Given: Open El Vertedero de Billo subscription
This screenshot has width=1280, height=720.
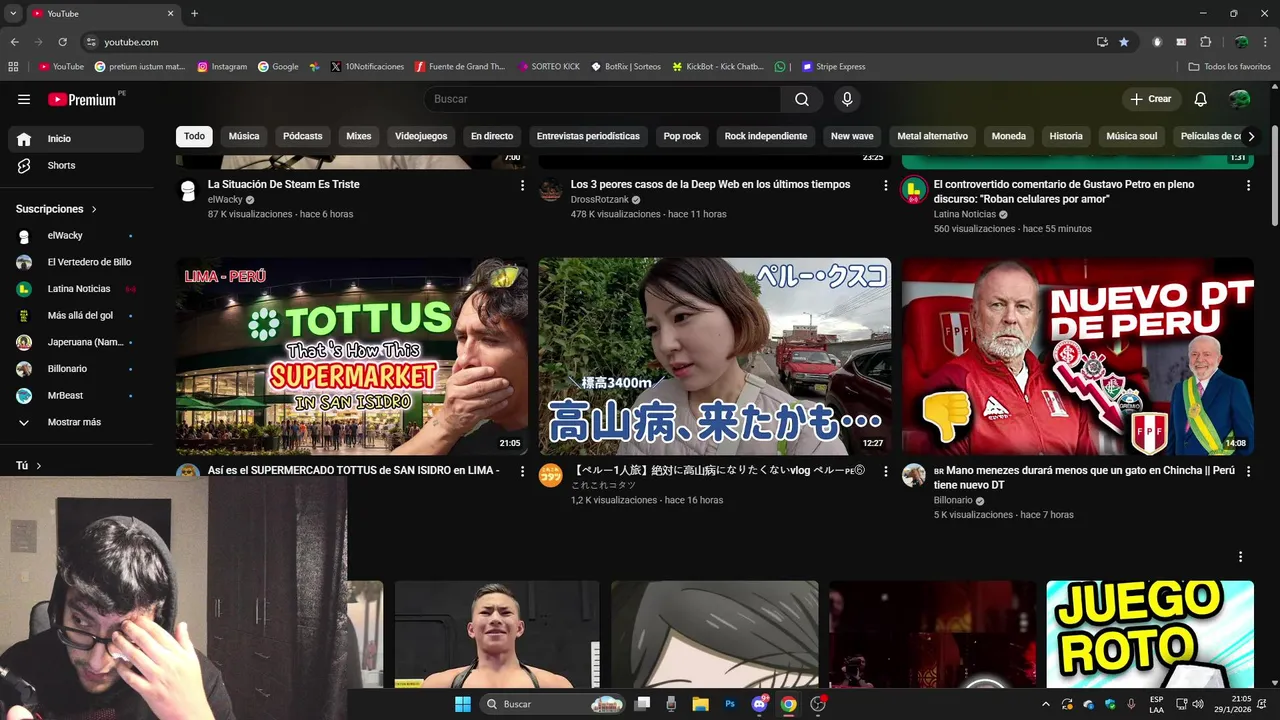Looking at the screenshot, I should (x=76, y=262).
